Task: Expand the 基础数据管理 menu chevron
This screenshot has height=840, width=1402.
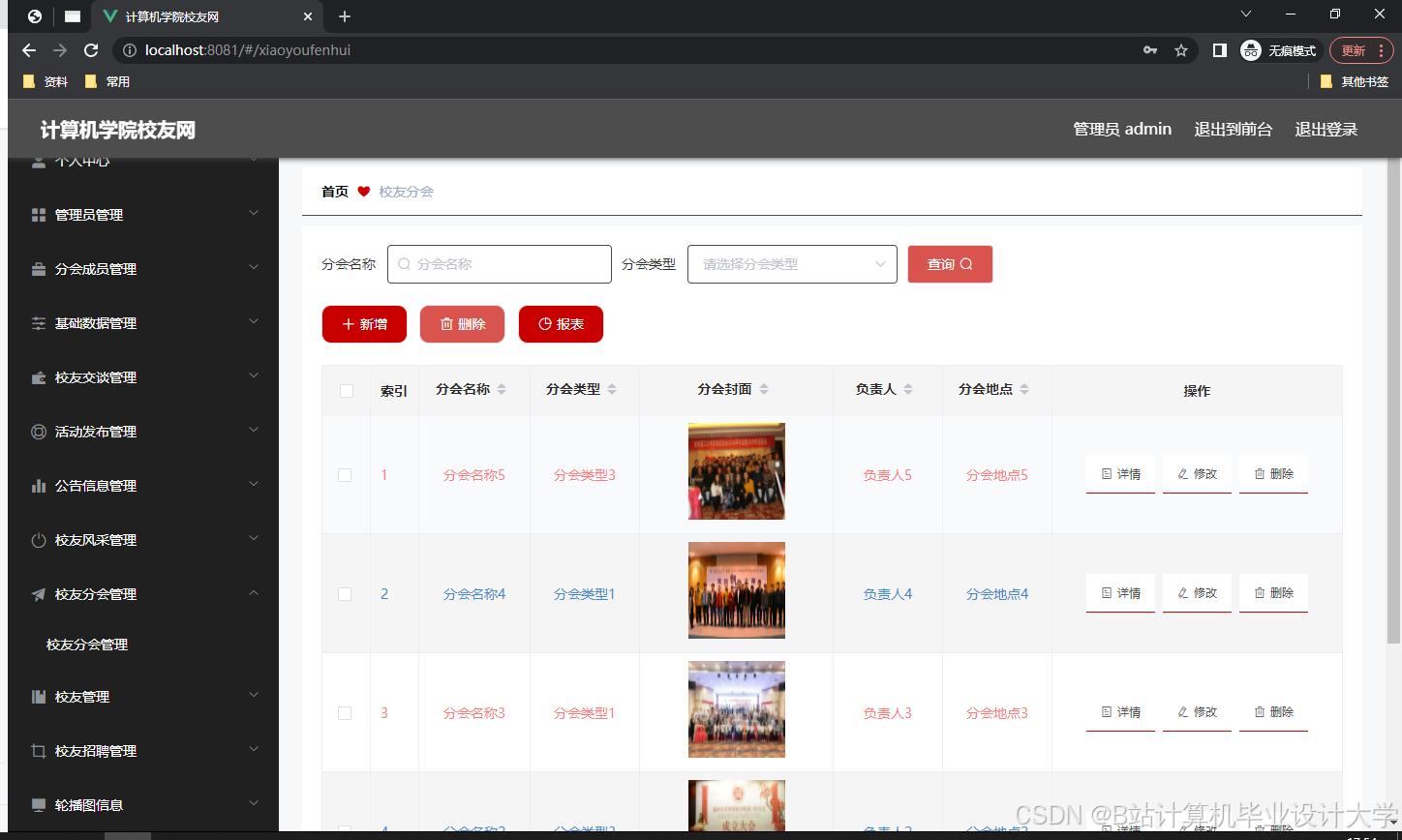Action: (254, 321)
